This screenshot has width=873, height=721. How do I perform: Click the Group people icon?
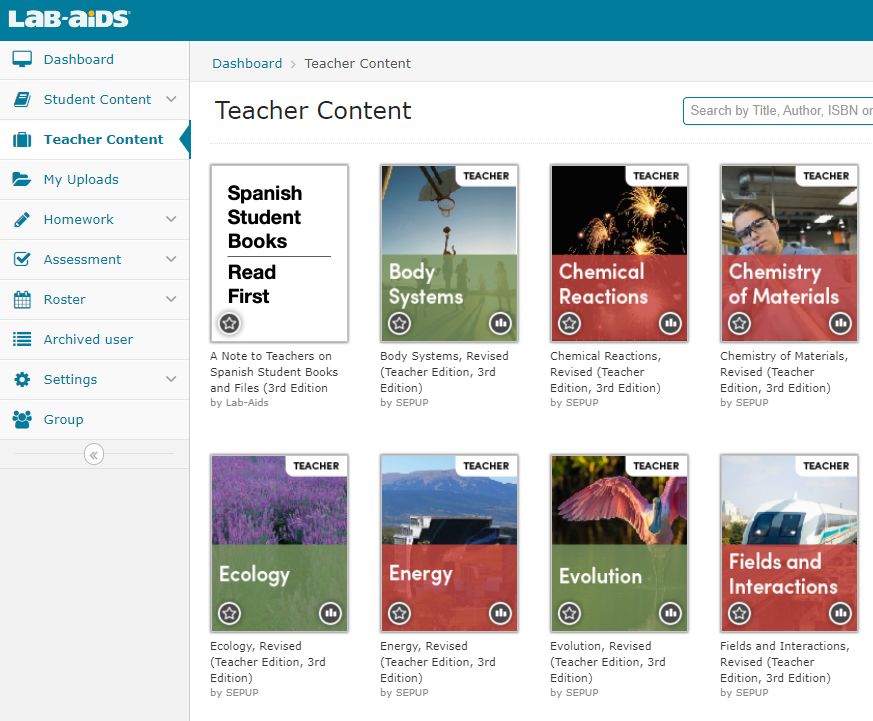pos(22,419)
